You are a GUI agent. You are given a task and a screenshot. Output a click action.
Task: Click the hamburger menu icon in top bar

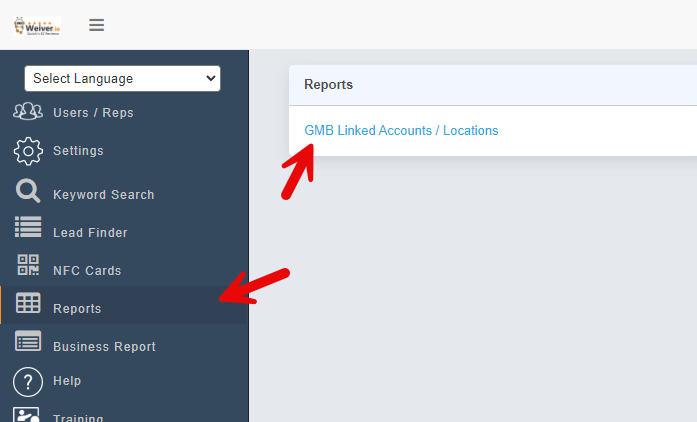[x=96, y=25]
